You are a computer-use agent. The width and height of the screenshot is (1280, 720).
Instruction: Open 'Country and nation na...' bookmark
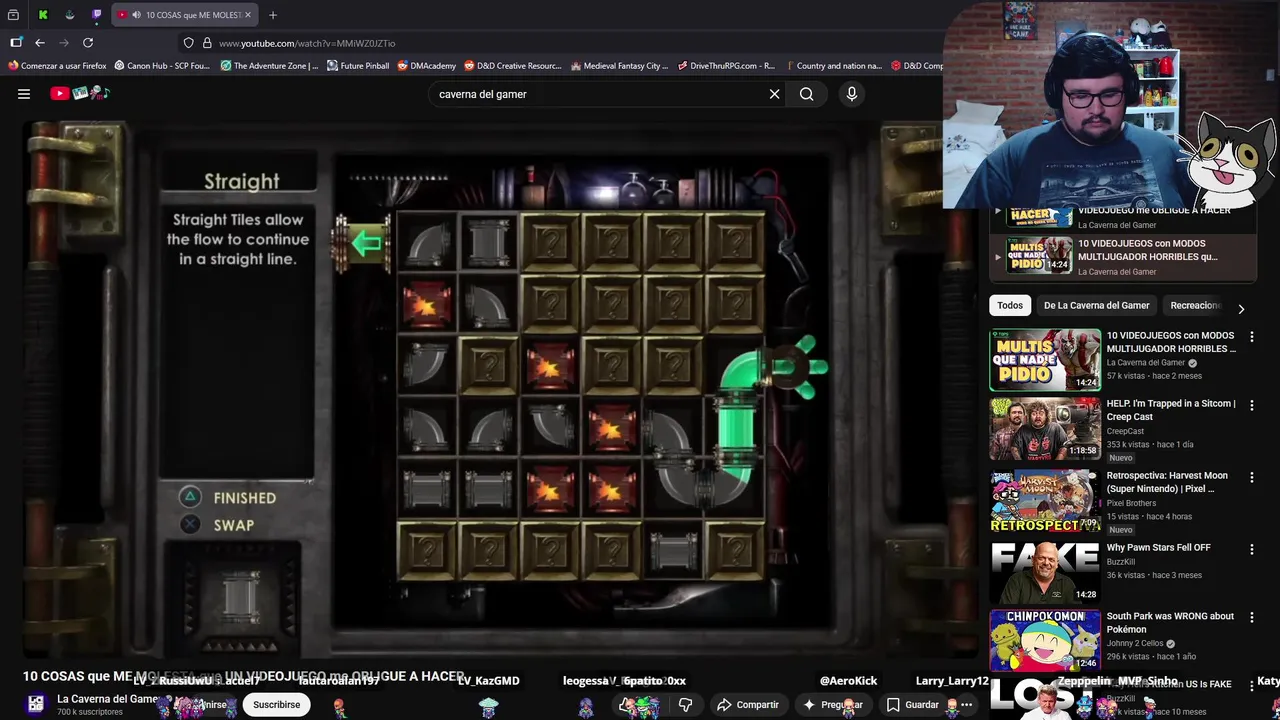coord(834,66)
